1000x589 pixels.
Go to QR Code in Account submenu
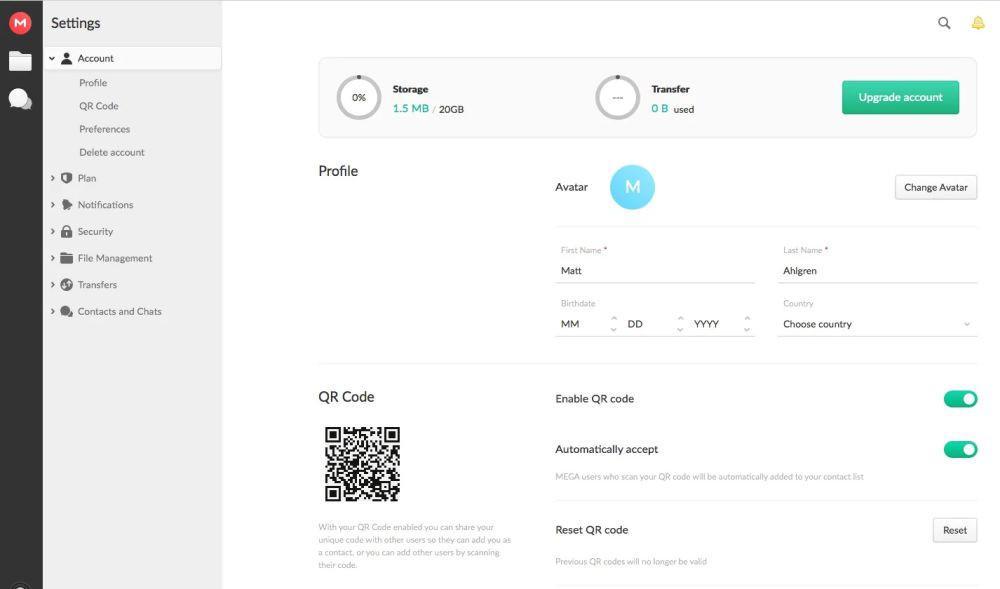(x=99, y=106)
